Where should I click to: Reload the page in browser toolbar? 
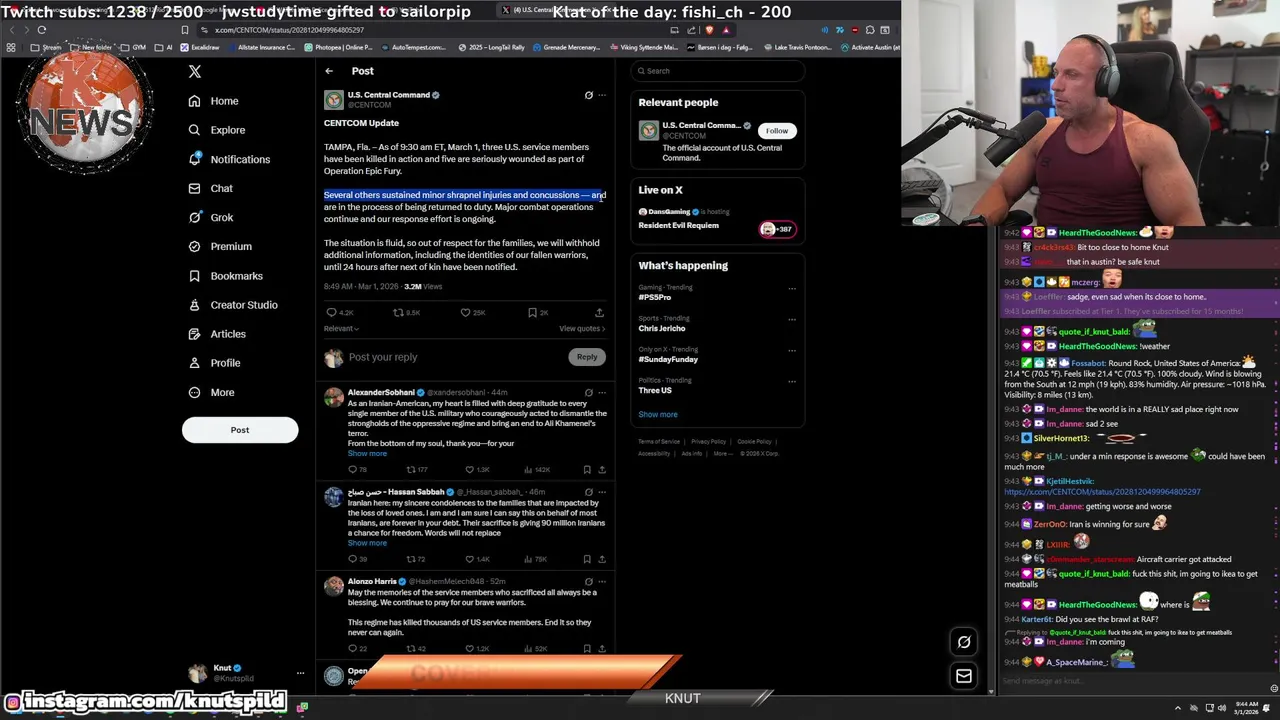tap(41, 30)
